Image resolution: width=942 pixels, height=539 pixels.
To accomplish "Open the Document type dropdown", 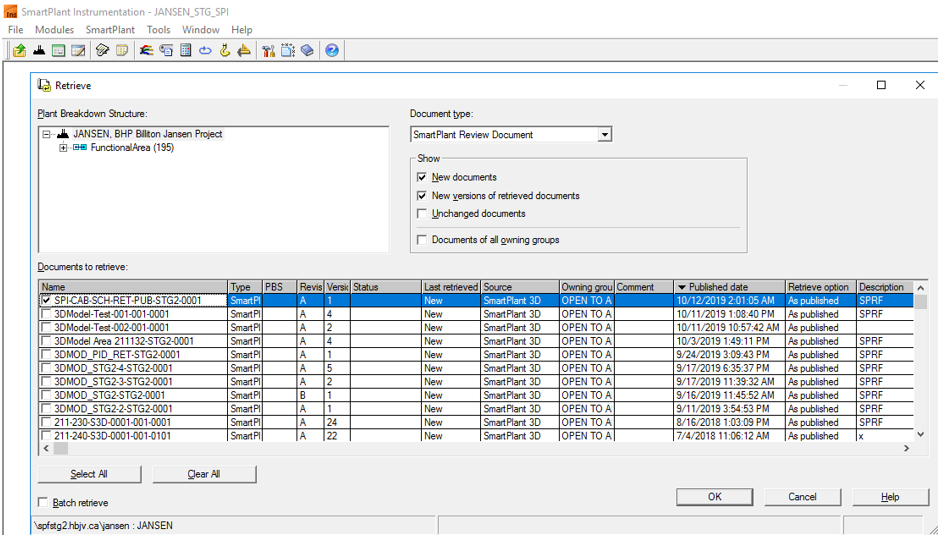I will (x=604, y=135).
